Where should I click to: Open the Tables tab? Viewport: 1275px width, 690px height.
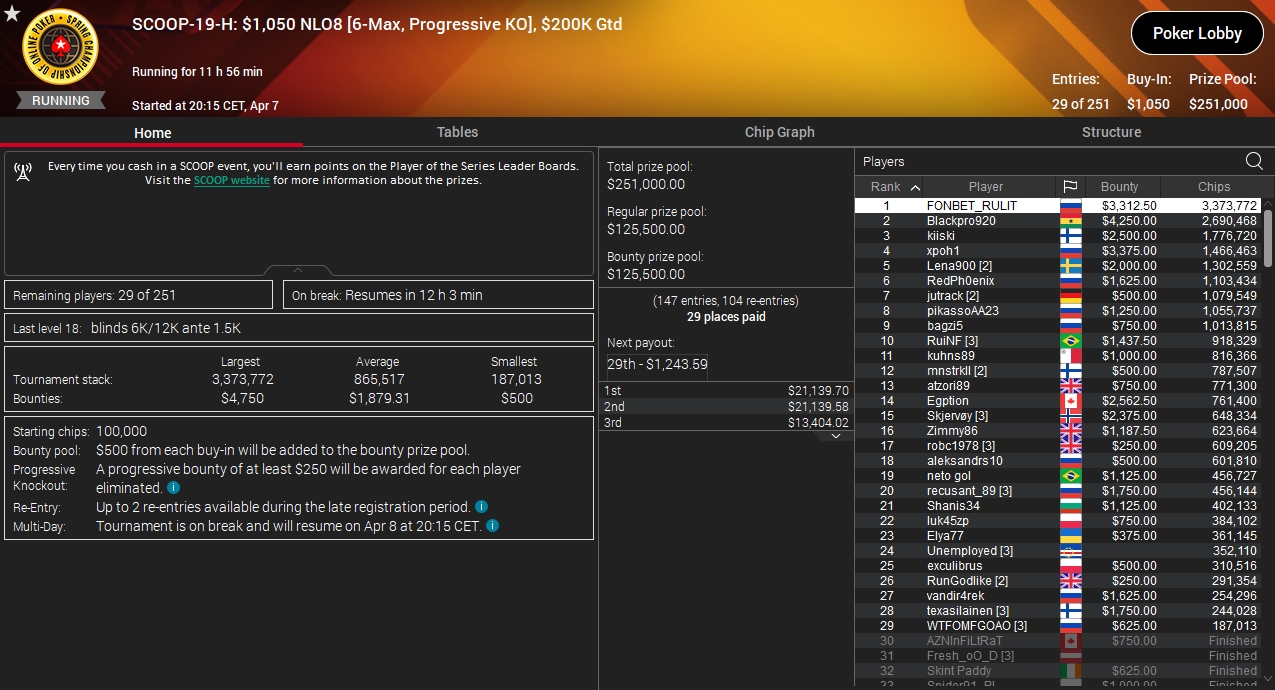(x=457, y=132)
